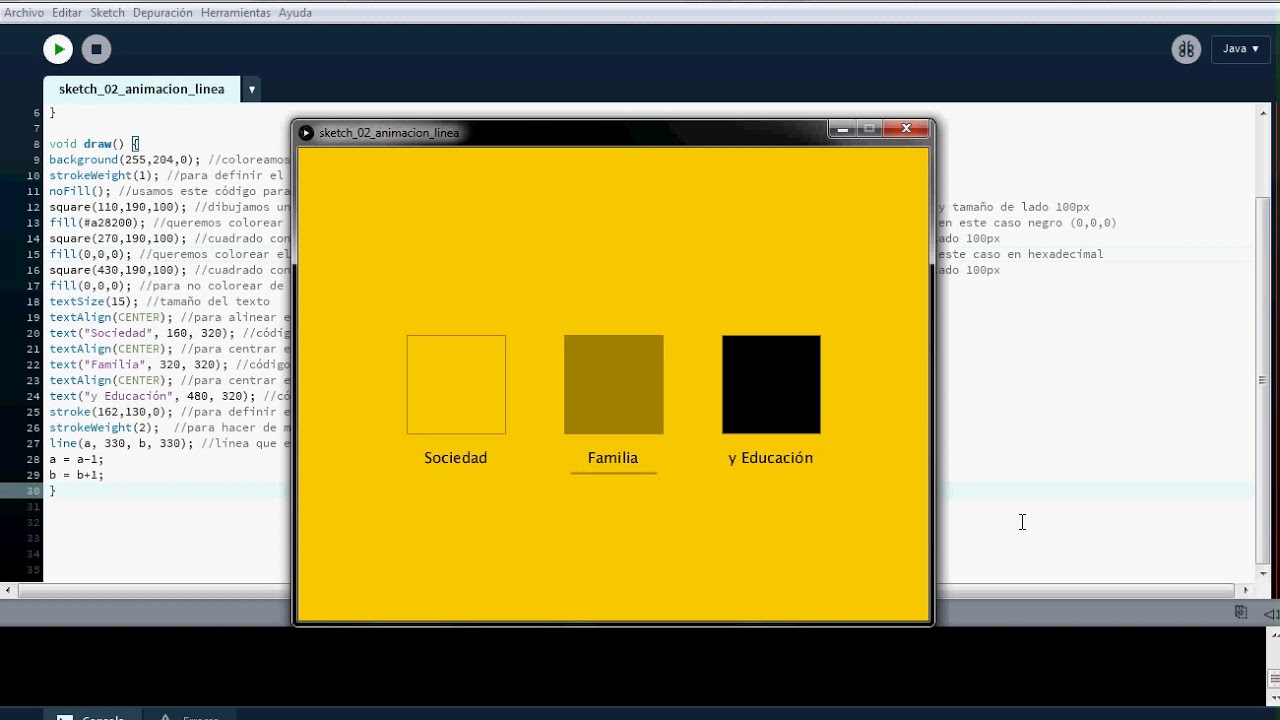Click the text("y Educación", 480, 320) line
Viewport: 1280px width, 720px height.
pyautogui.click(x=169, y=396)
